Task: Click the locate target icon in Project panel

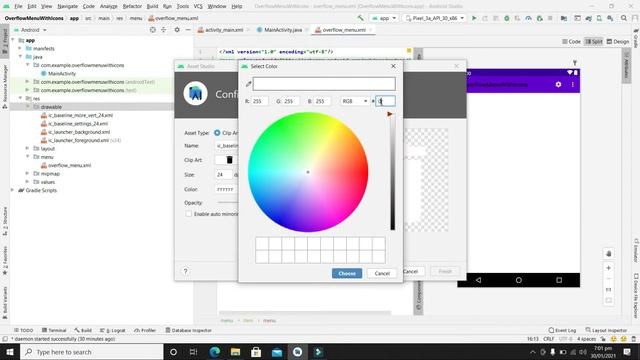Action: pos(153,30)
